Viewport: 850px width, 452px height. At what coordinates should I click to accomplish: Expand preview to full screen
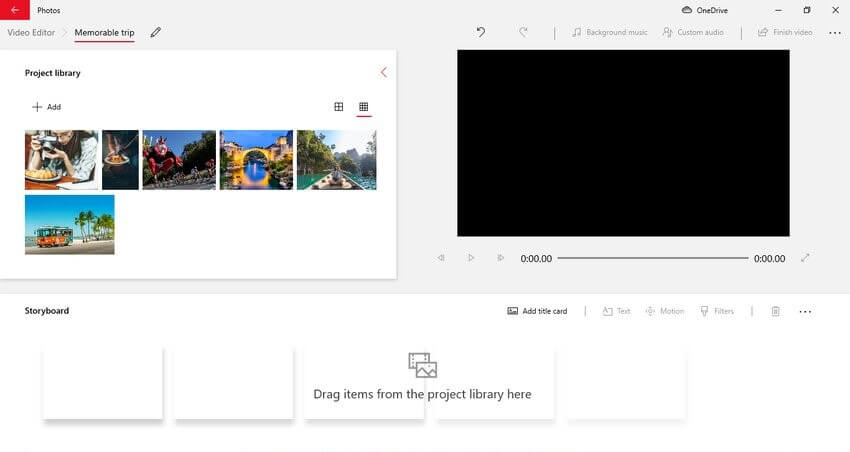point(805,258)
